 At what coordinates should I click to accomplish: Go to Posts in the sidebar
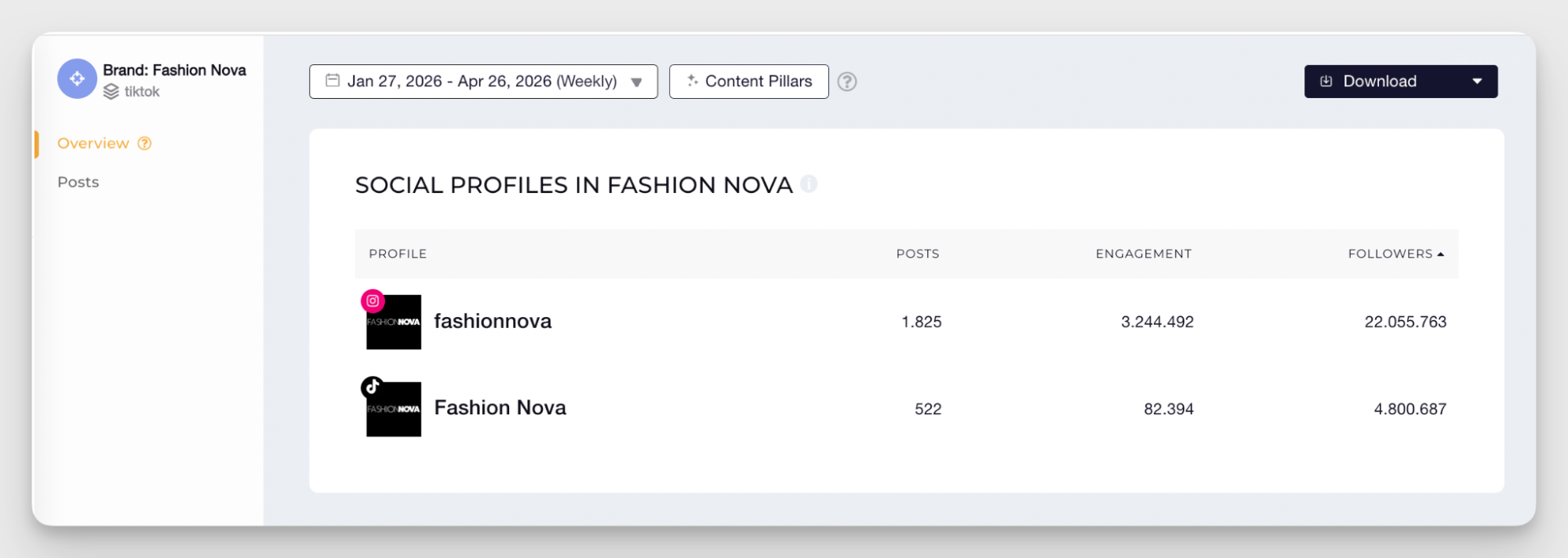78,182
